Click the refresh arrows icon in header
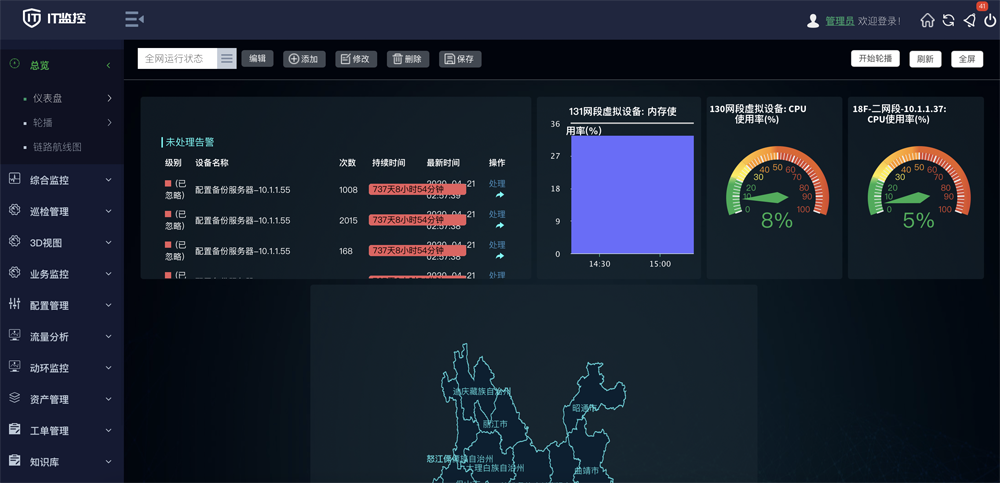 [x=948, y=20]
